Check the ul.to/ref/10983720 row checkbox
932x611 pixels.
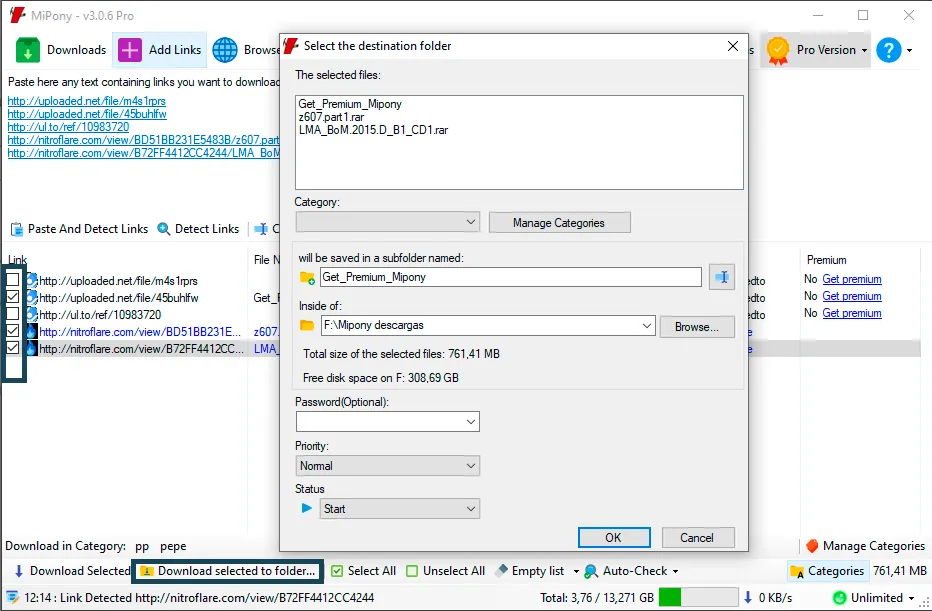[x=12, y=313]
